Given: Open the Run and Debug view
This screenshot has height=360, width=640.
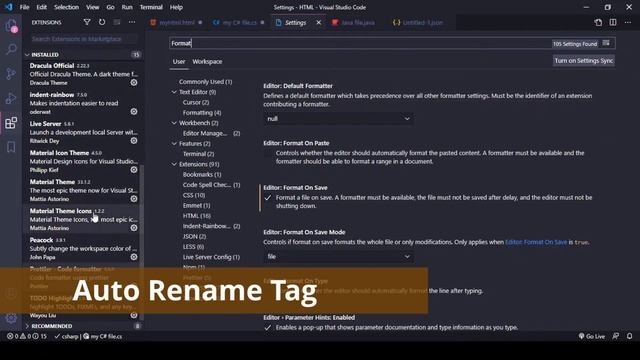Looking at the screenshot, I should click(11, 98).
